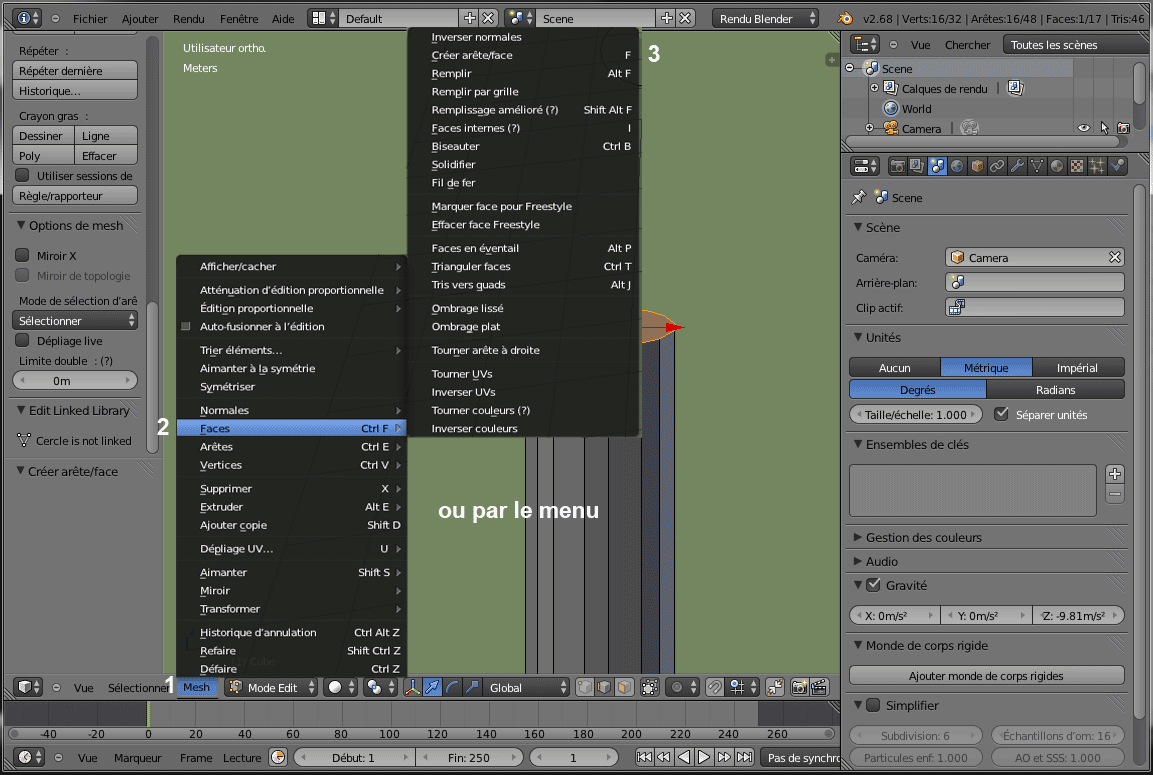
Task: Select the Impérial units option
Action: [x=1077, y=368]
